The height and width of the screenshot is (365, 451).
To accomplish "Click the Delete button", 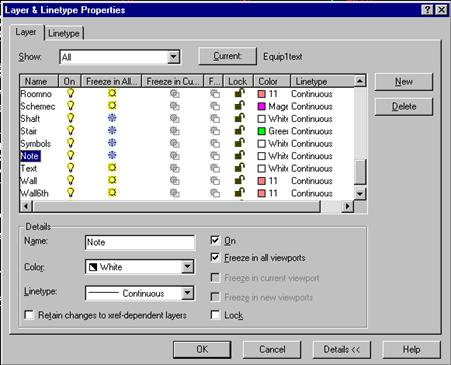I will (x=404, y=107).
